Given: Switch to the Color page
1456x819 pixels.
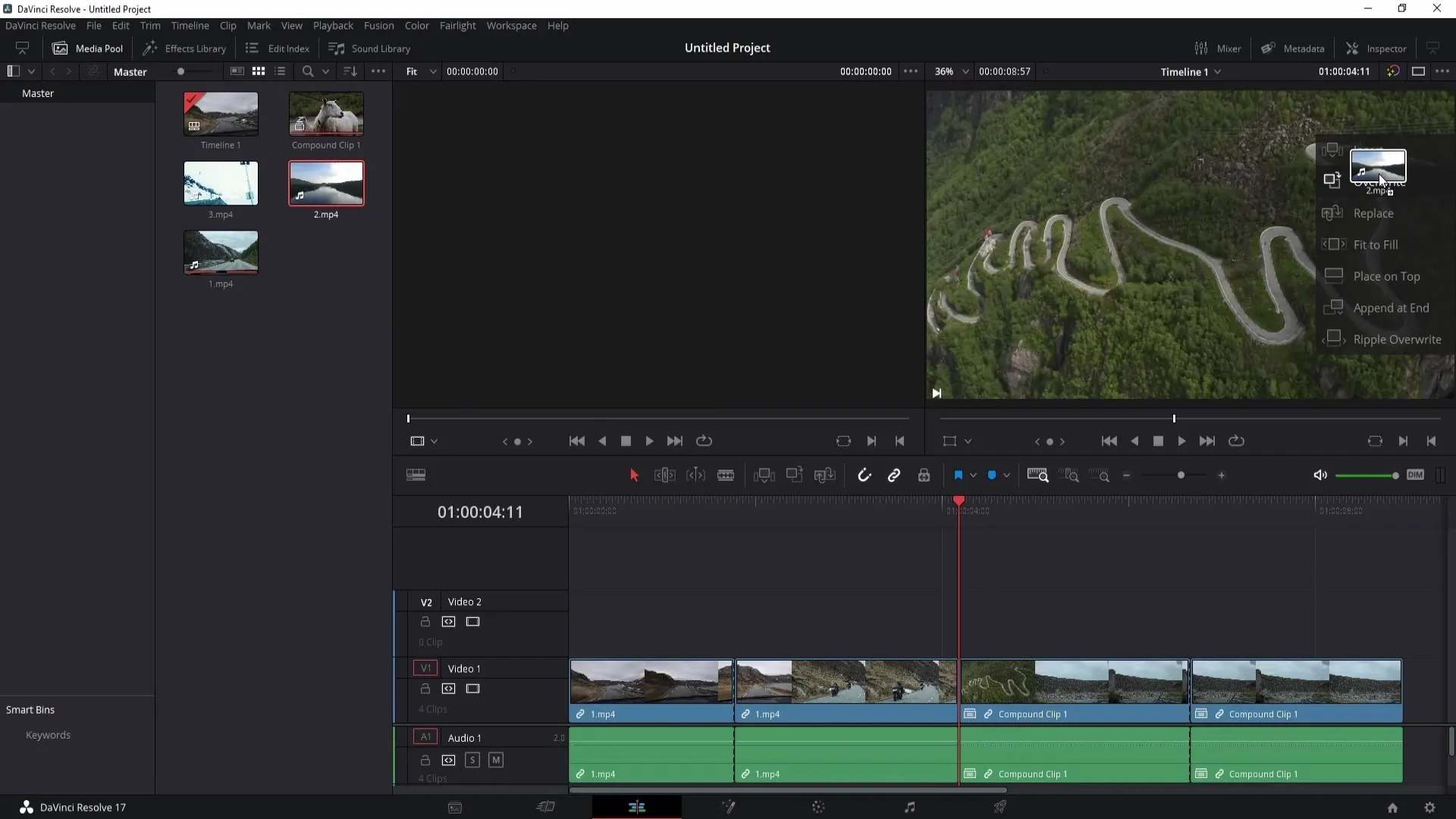Looking at the screenshot, I should (818, 807).
